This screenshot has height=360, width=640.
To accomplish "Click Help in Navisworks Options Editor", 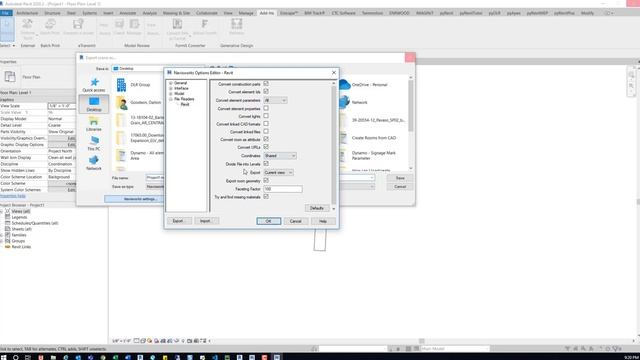I will point(323,221).
